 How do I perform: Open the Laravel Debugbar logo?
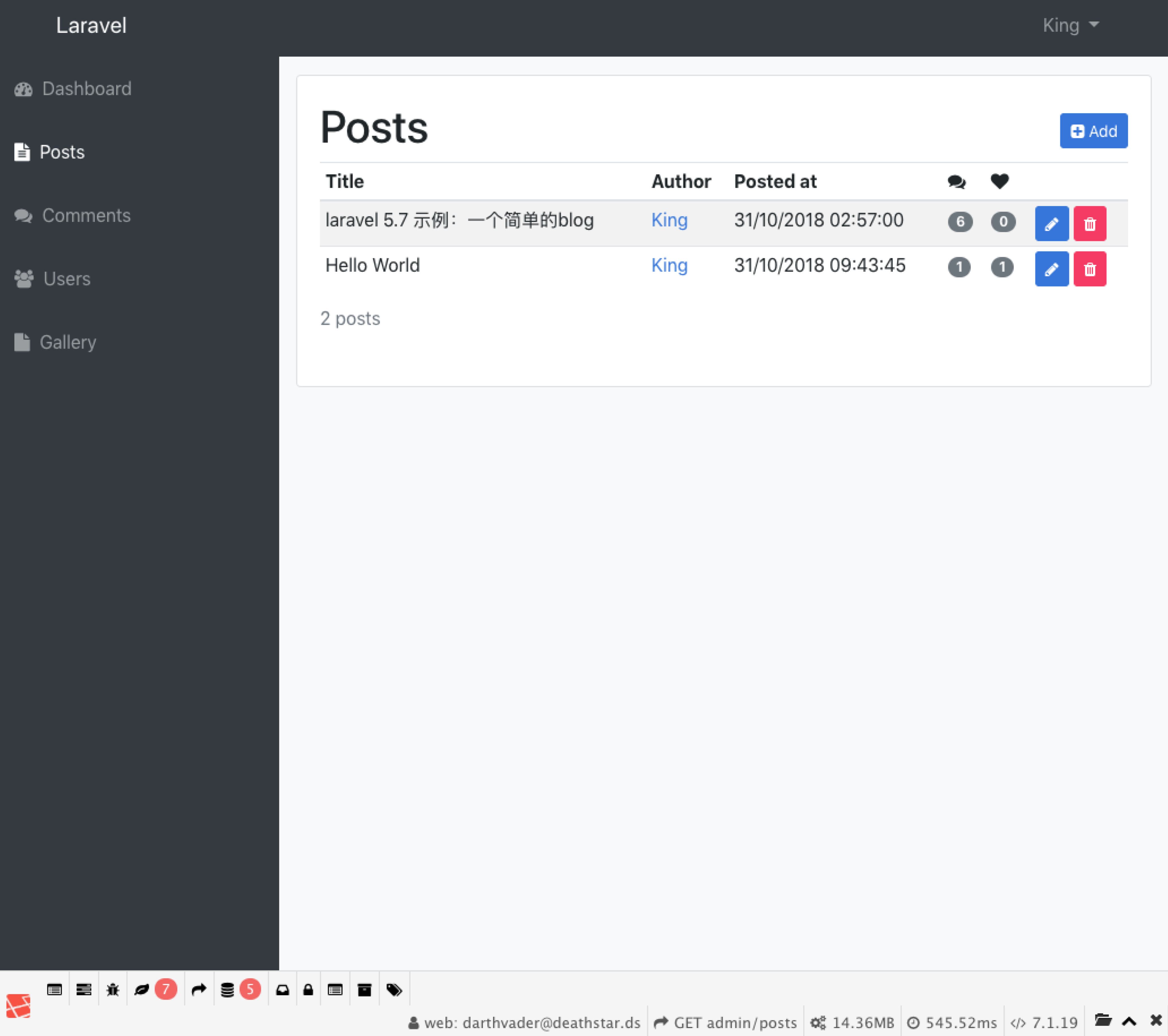(18, 1006)
